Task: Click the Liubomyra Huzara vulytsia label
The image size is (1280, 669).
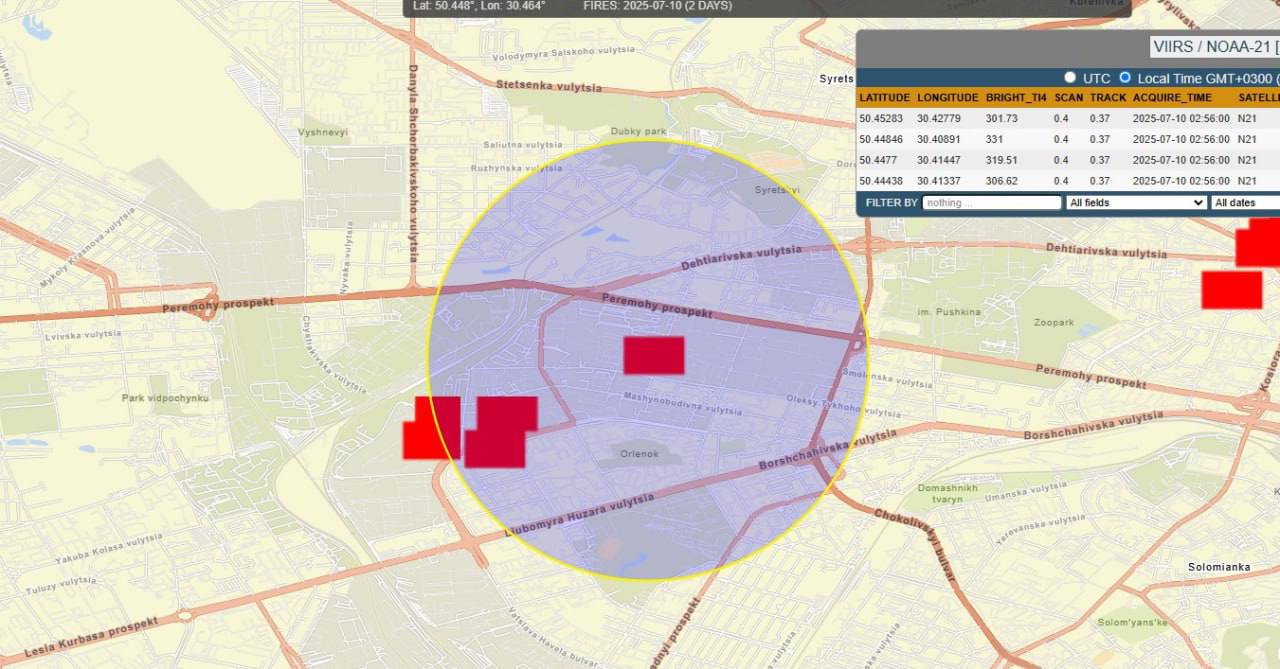Action: coord(580,515)
